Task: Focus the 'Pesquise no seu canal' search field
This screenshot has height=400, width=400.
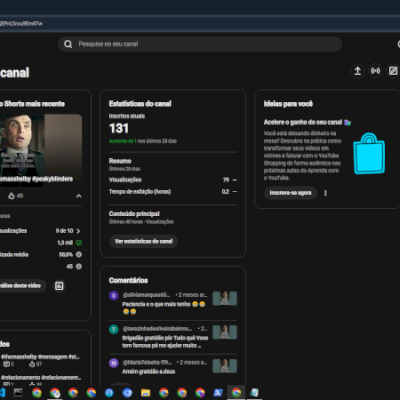Action: click(200, 44)
